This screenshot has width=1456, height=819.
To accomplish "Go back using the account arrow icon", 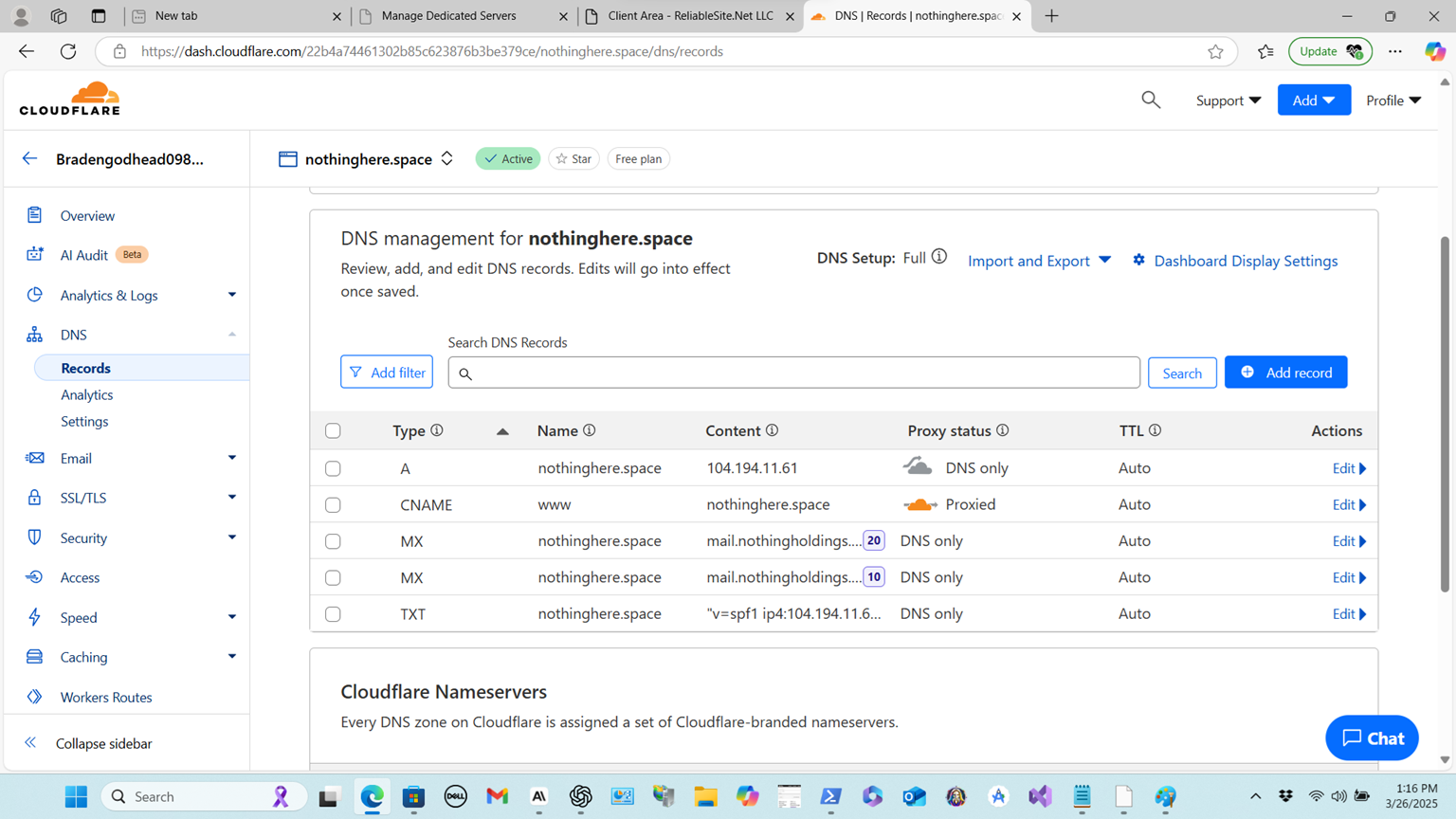I will pos(30,158).
